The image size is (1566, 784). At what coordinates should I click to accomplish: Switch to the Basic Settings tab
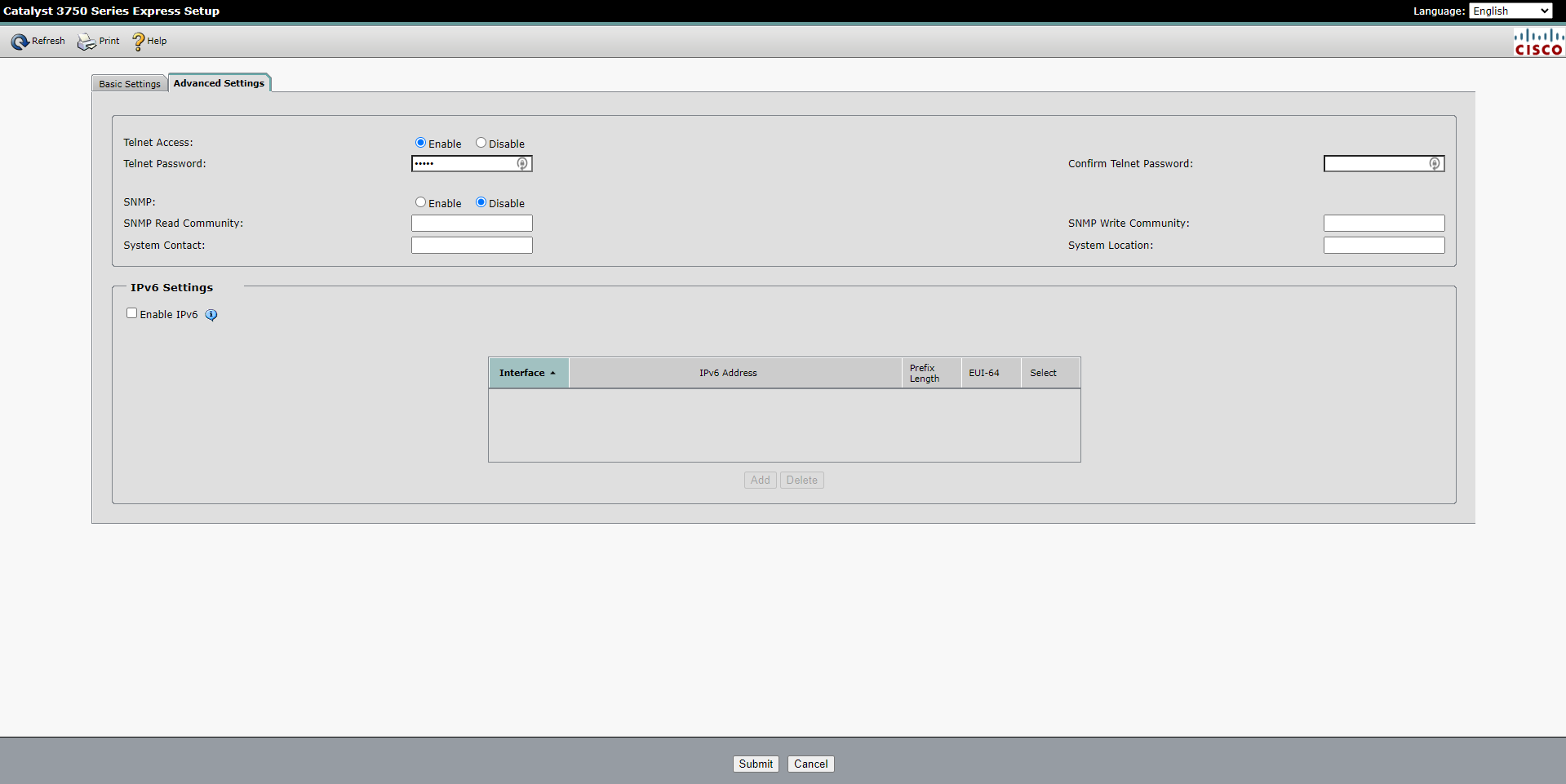pyautogui.click(x=130, y=84)
